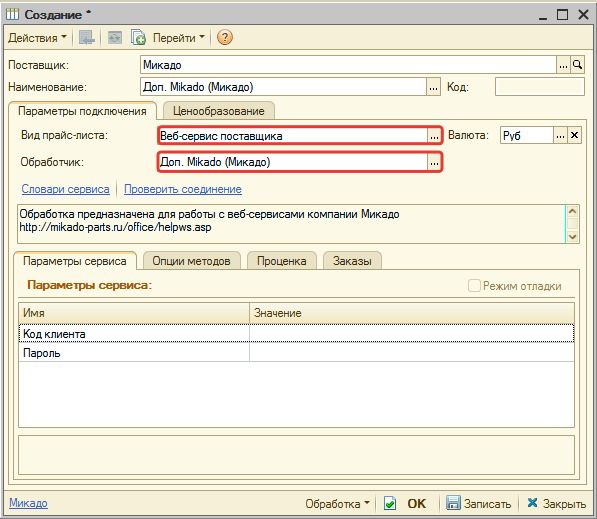Click the description box scroll down arrow

pyautogui.click(x=572, y=237)
